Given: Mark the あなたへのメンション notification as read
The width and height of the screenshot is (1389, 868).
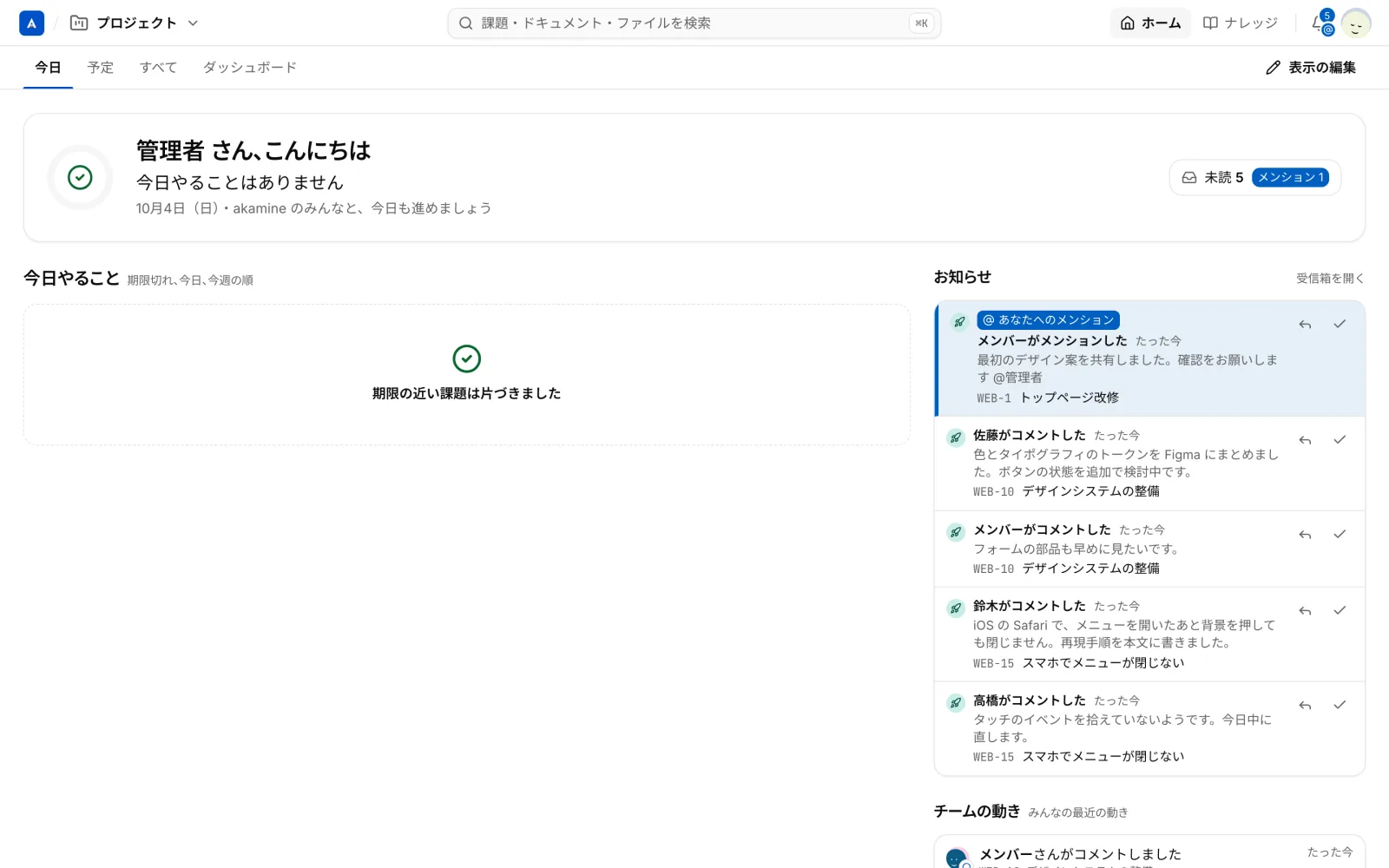Looking at the screenshot, I should 1340,325.
